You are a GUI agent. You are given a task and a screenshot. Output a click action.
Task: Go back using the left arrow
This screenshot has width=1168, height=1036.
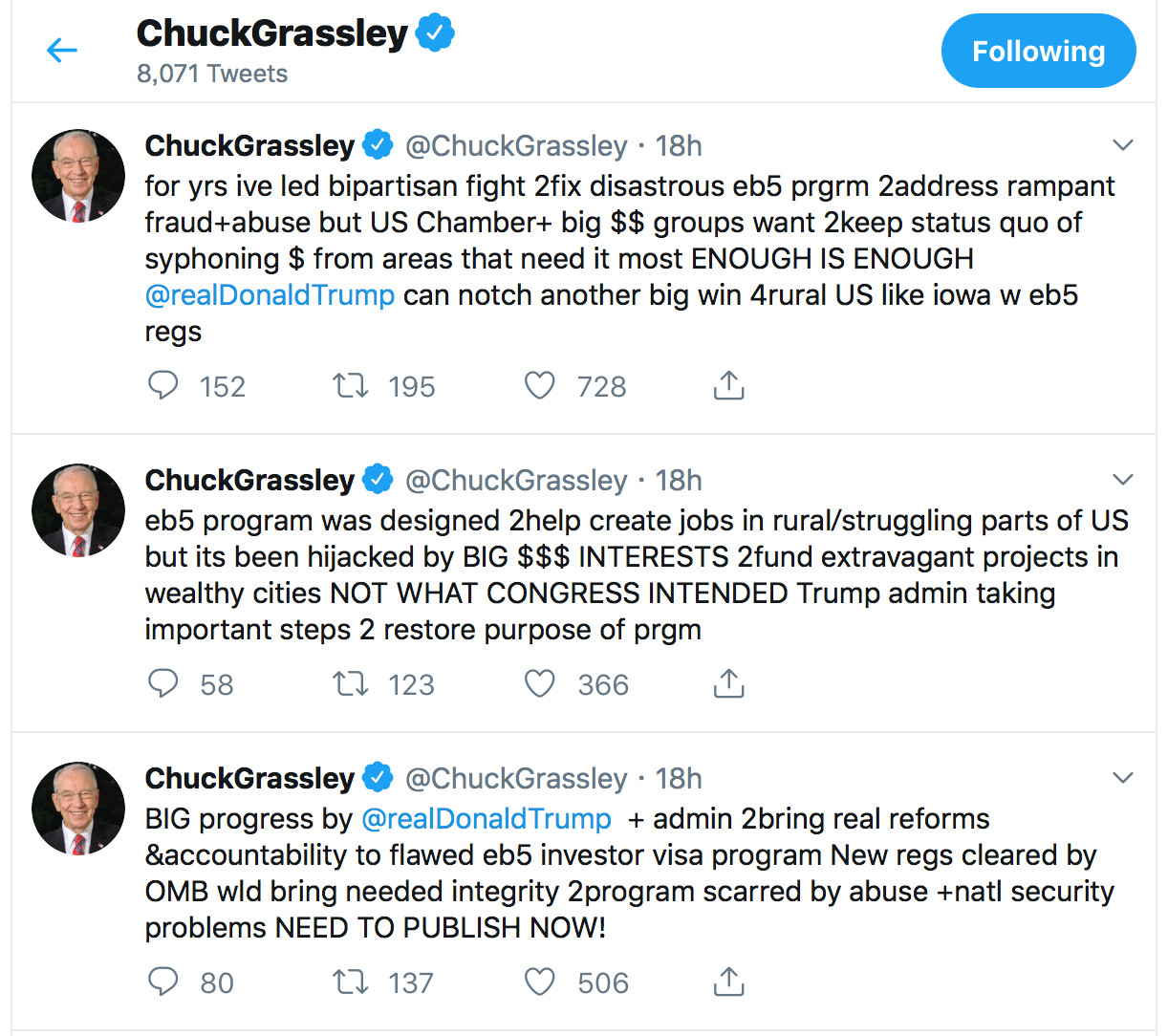(62, 50)
